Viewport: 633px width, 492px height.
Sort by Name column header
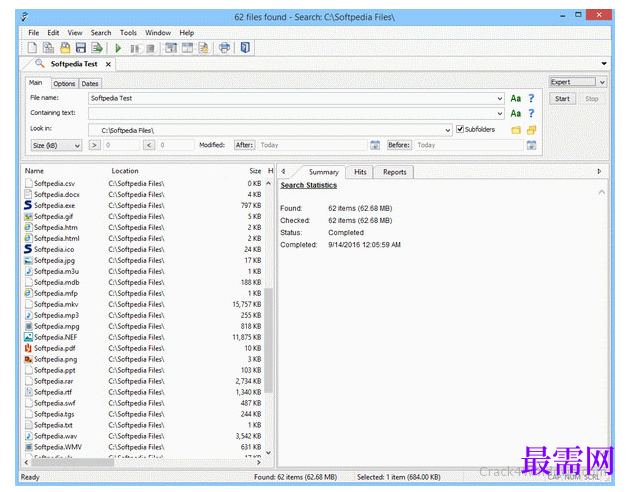click(34, 171)
